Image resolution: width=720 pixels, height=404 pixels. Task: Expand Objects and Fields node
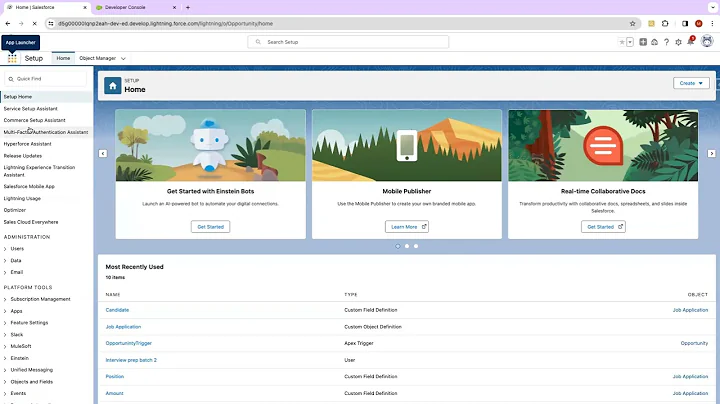(5, 382)
